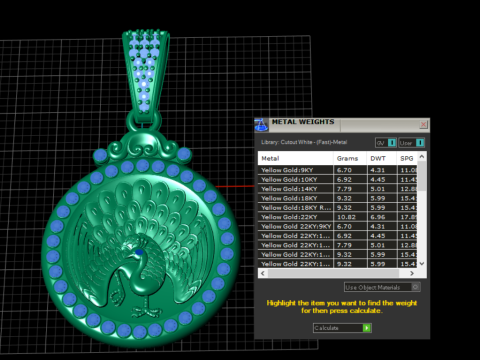Select the Yellow Gold:18KY row
Image resolution: width=480 pixels, height=360 pixels.
click(x=337, y=198)
